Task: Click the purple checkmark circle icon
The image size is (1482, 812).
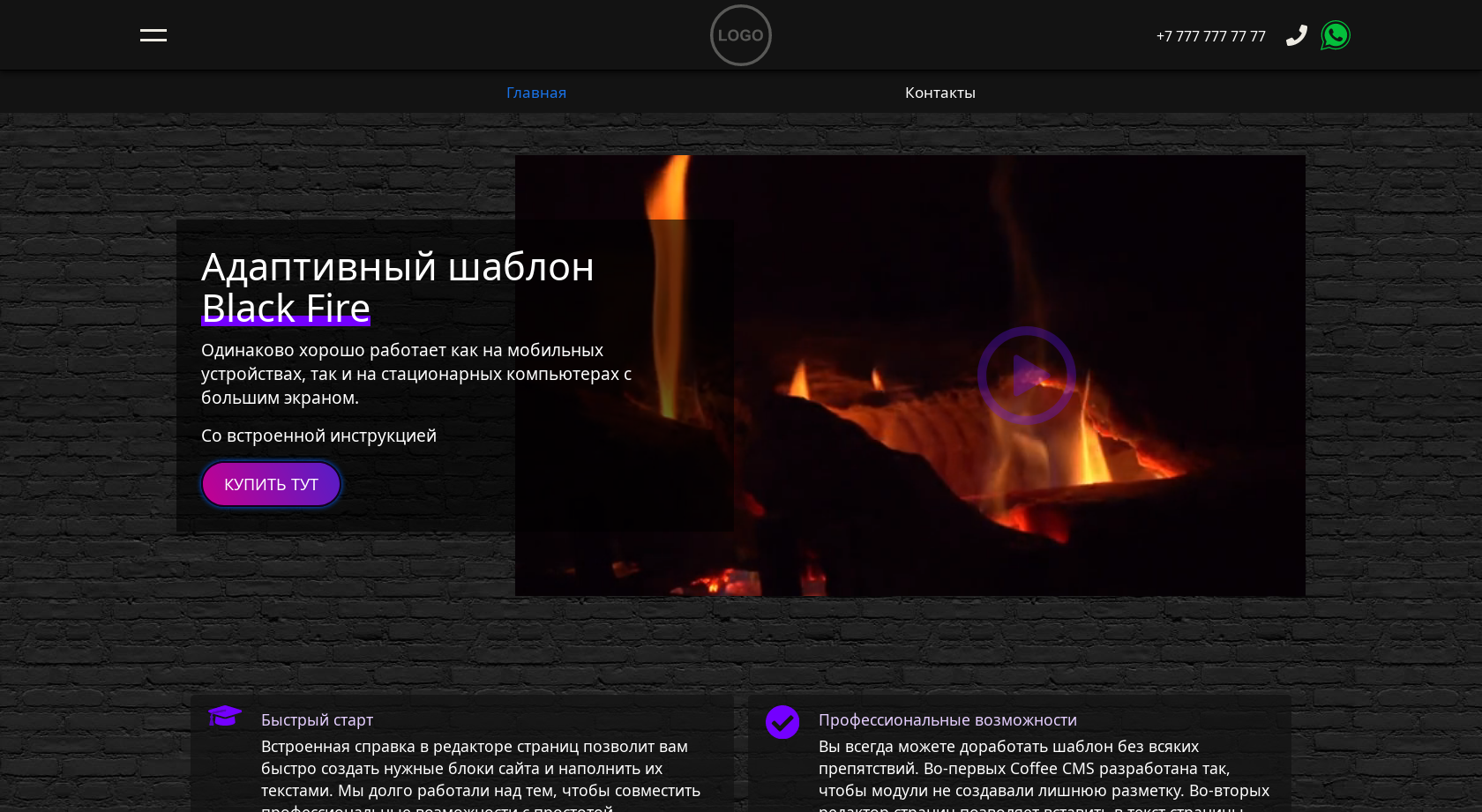Action: pyautogui.click(x=782, y=722)
